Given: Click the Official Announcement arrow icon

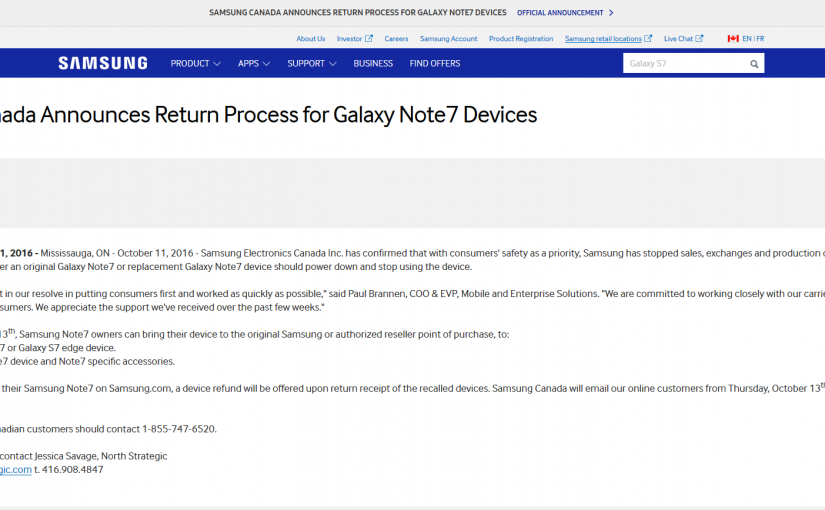Looking at the screenshot, I should click(611, 13).
